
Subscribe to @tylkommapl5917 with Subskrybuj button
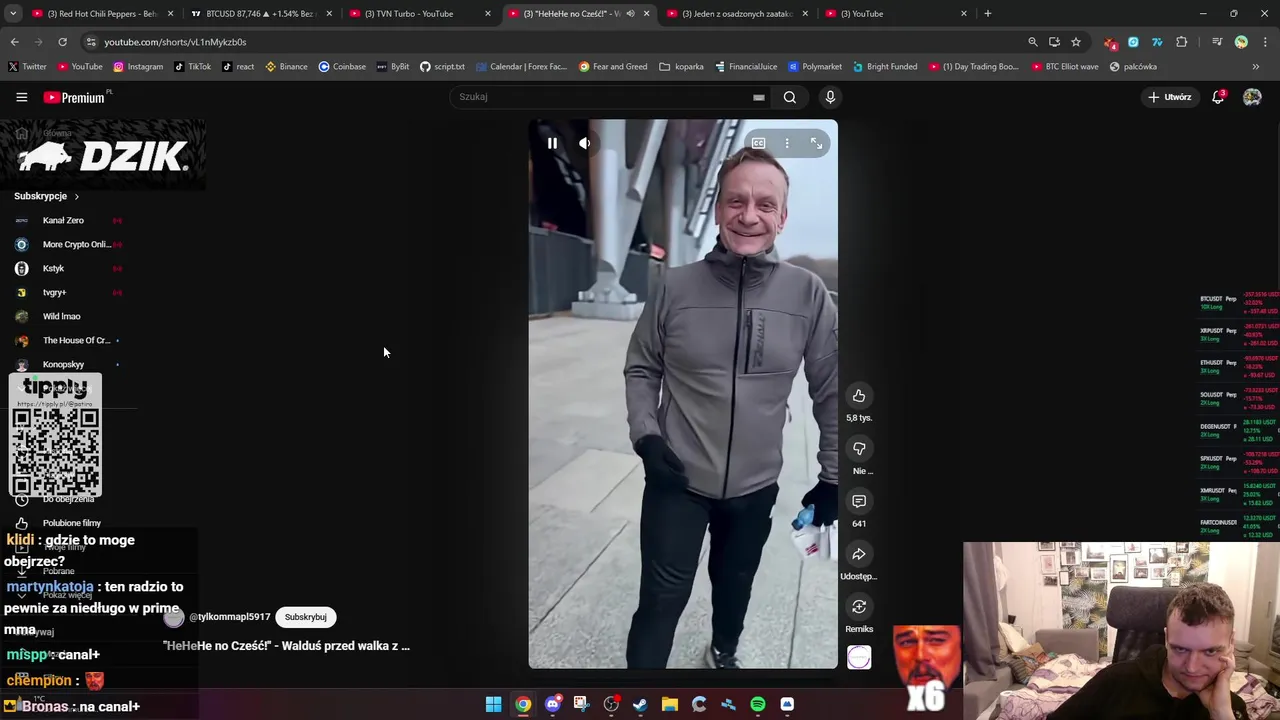tap(305, 617)
